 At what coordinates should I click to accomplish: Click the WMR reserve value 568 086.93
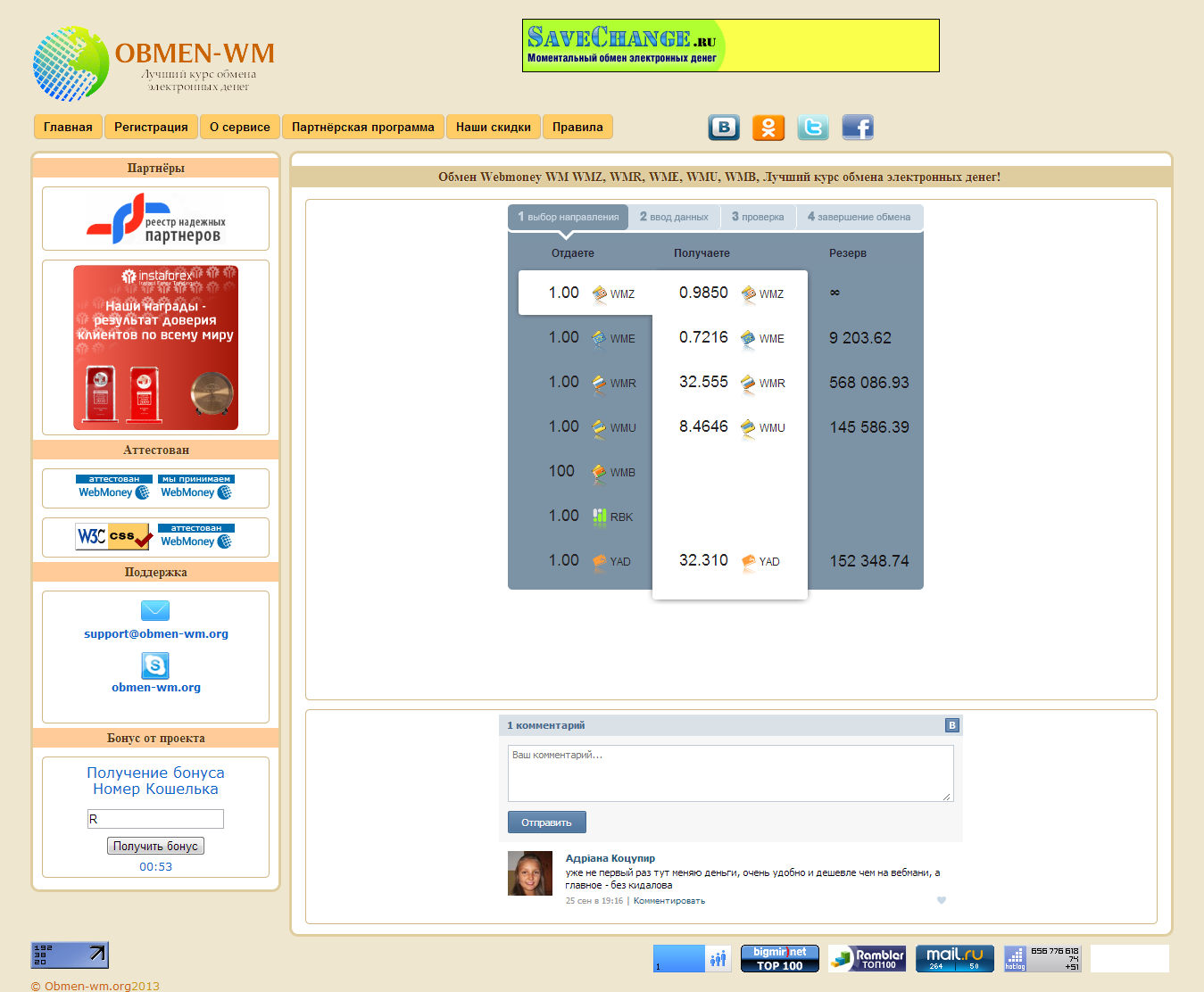coord(869,383)
